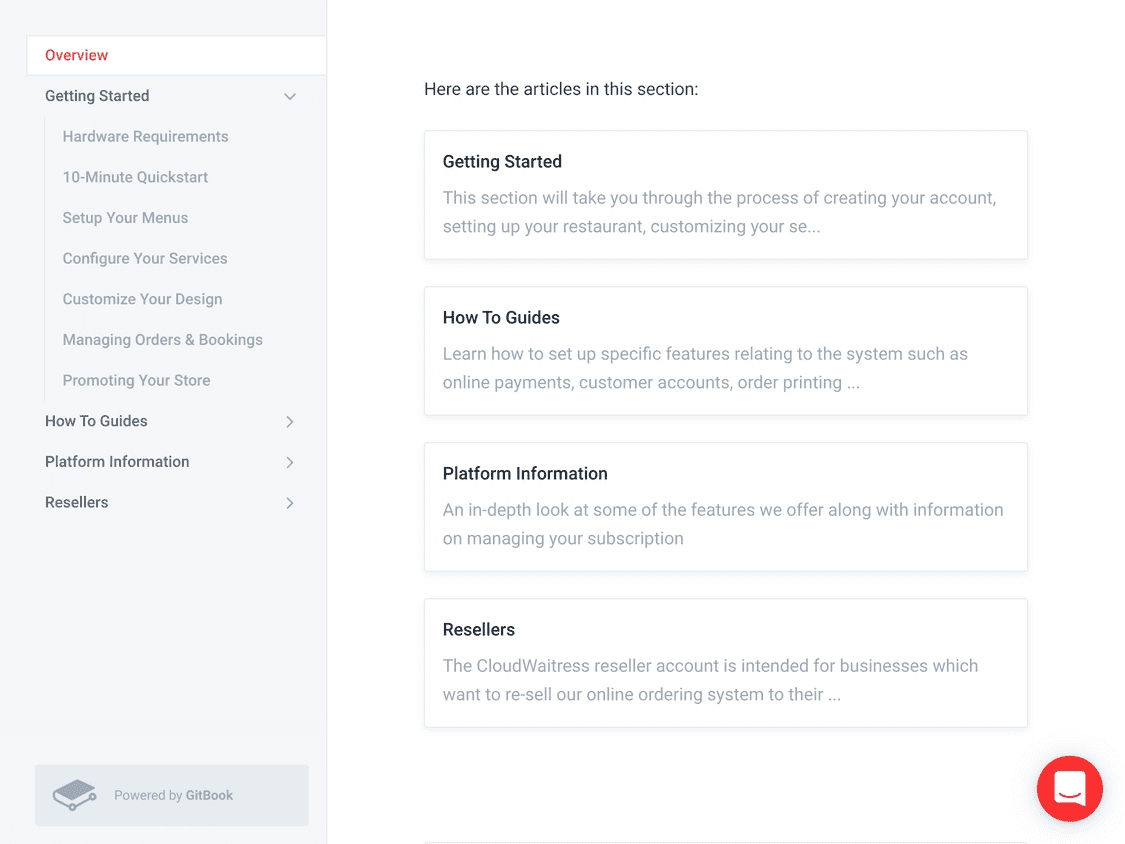Open Promoting Your Store page
1125x844 pixels.
[x=136, y=380]
